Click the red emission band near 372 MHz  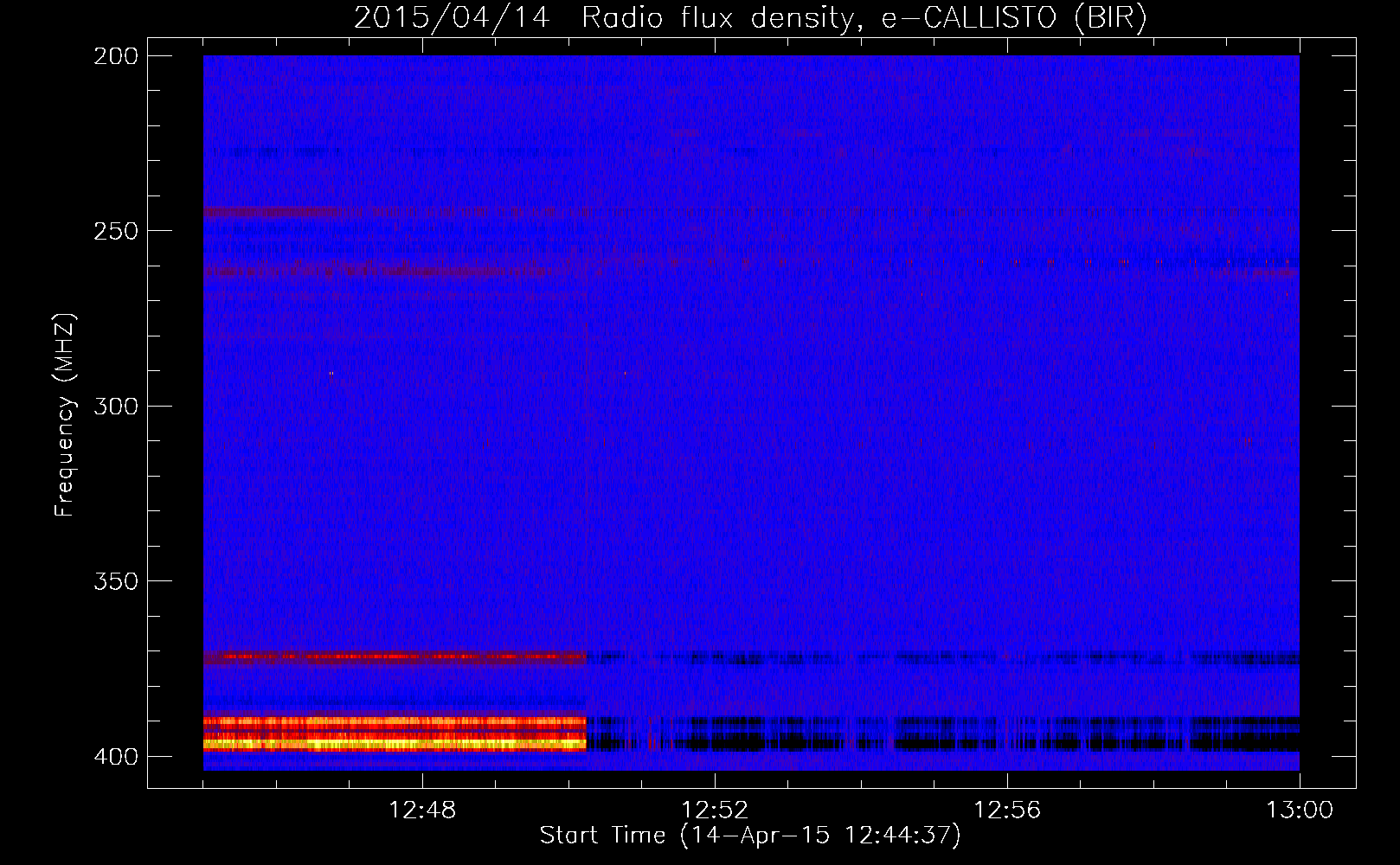tap(395, 657)
